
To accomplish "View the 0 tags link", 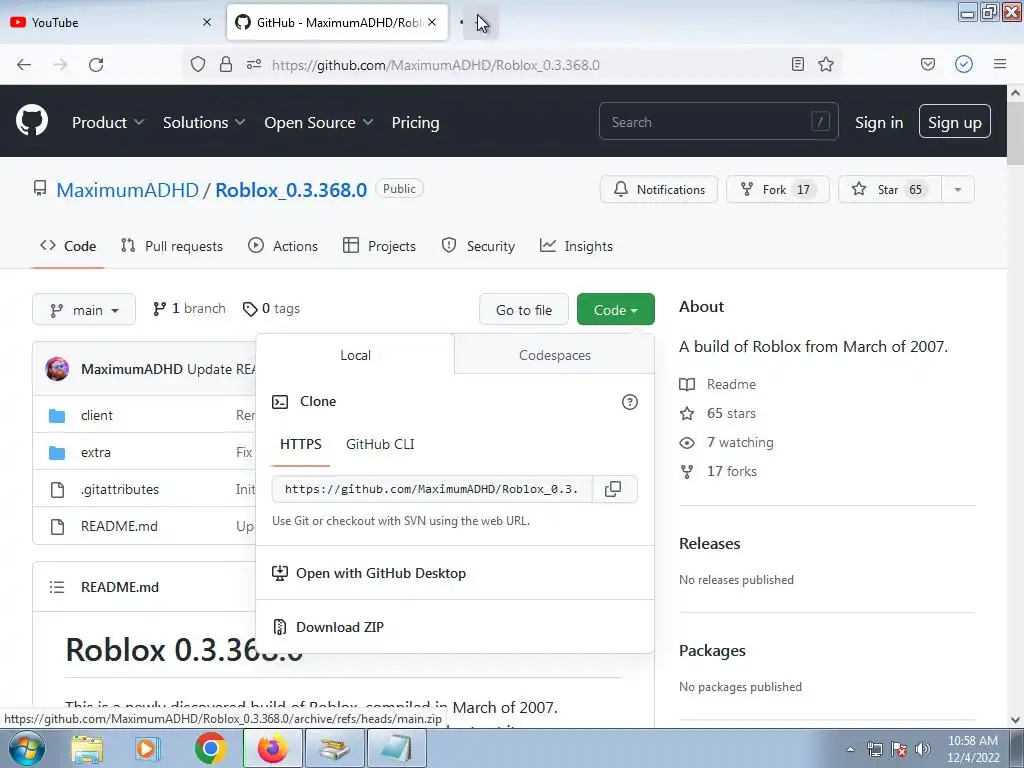I will point(271,308).
